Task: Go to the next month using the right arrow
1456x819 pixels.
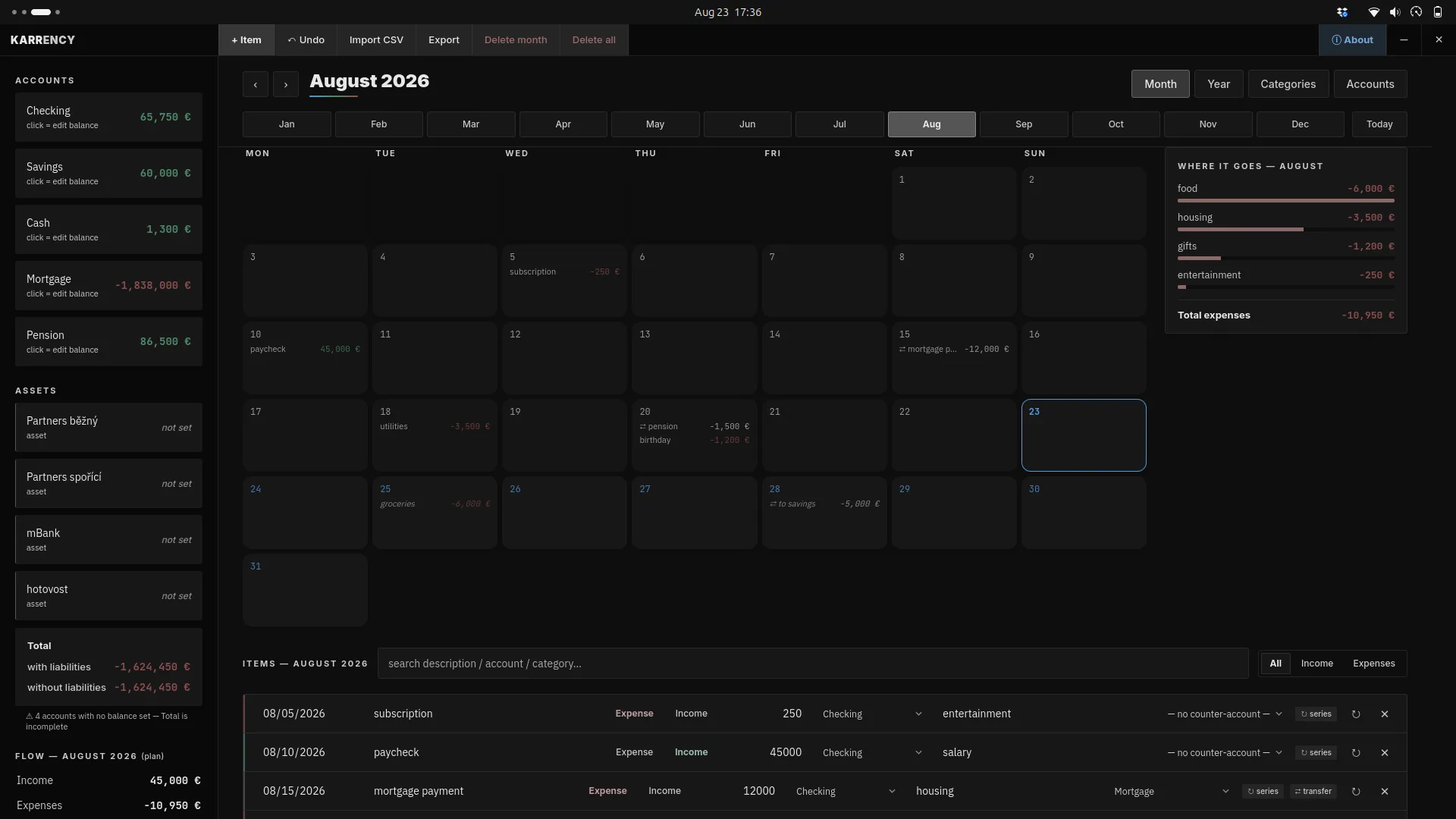Action: click(286, 84)
